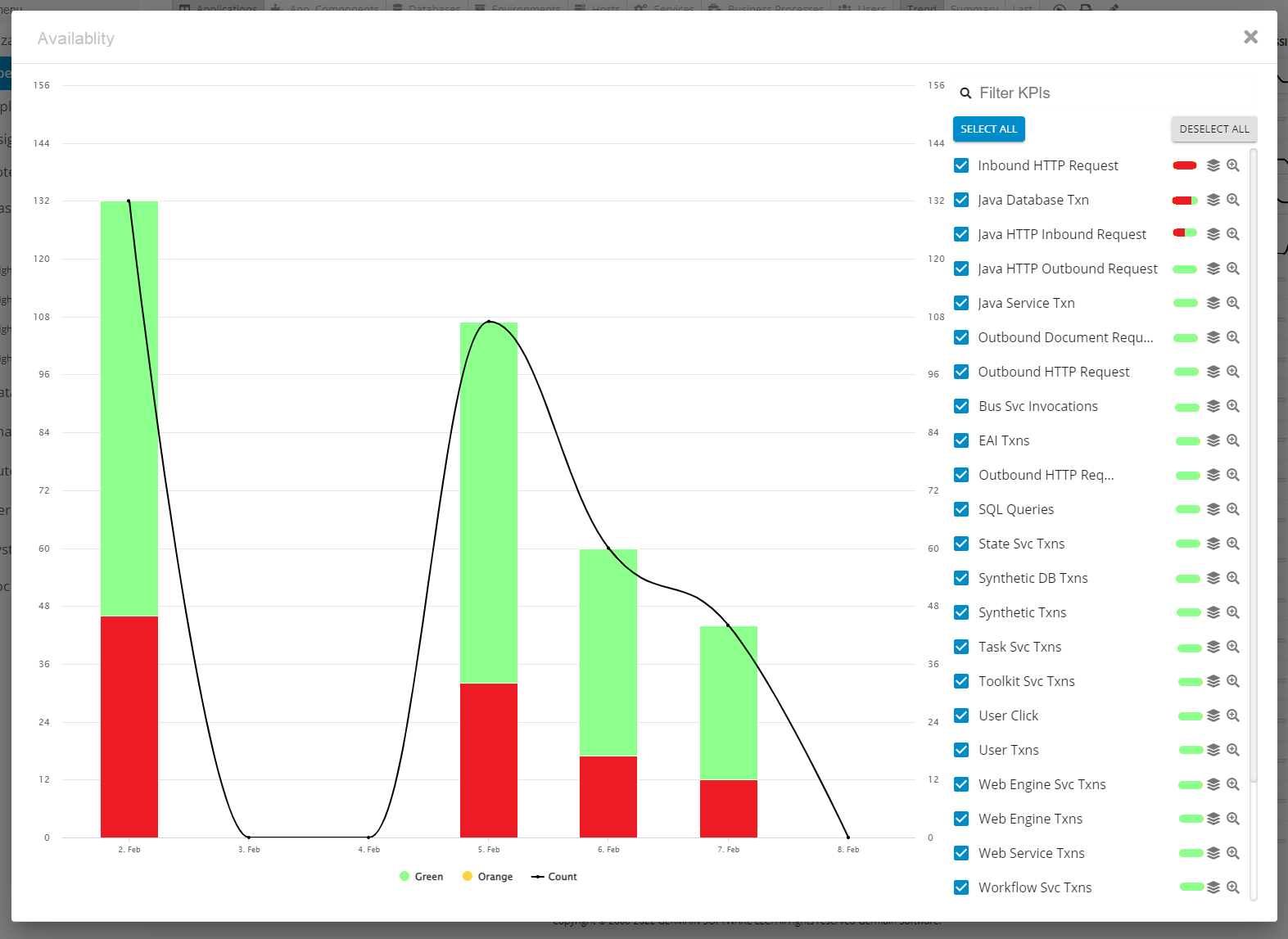
Task: Click the layers icon for Task Svc Txns
Action: click(1213, 647)
